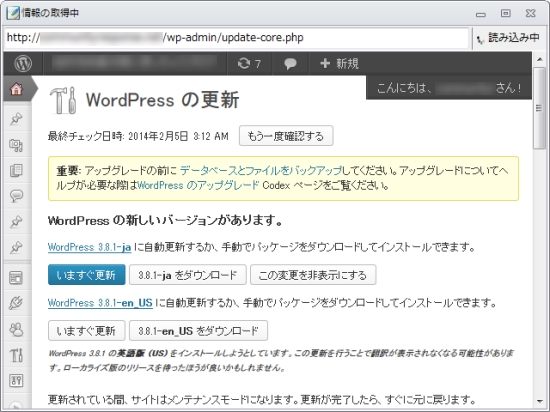
Task: Click the scrollbar down arrow
Action: tap(539, 401)
